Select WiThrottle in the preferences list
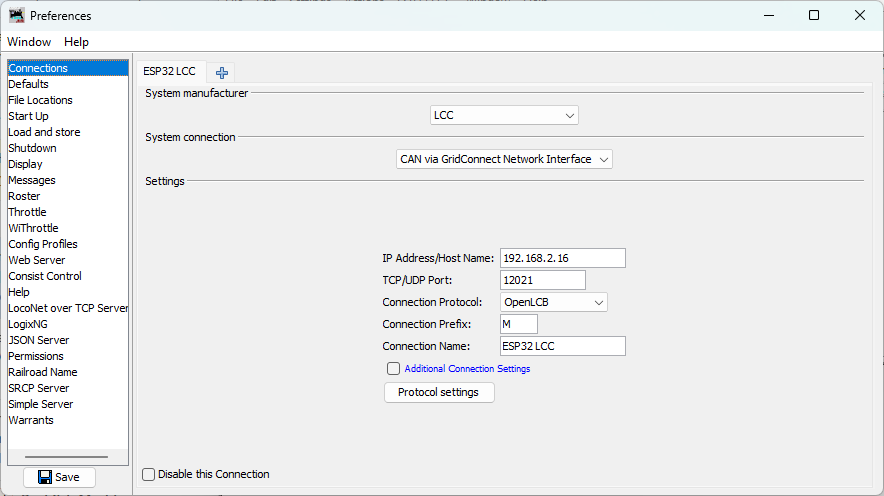Viewport: 884px width, 496px height. (68, 228)
